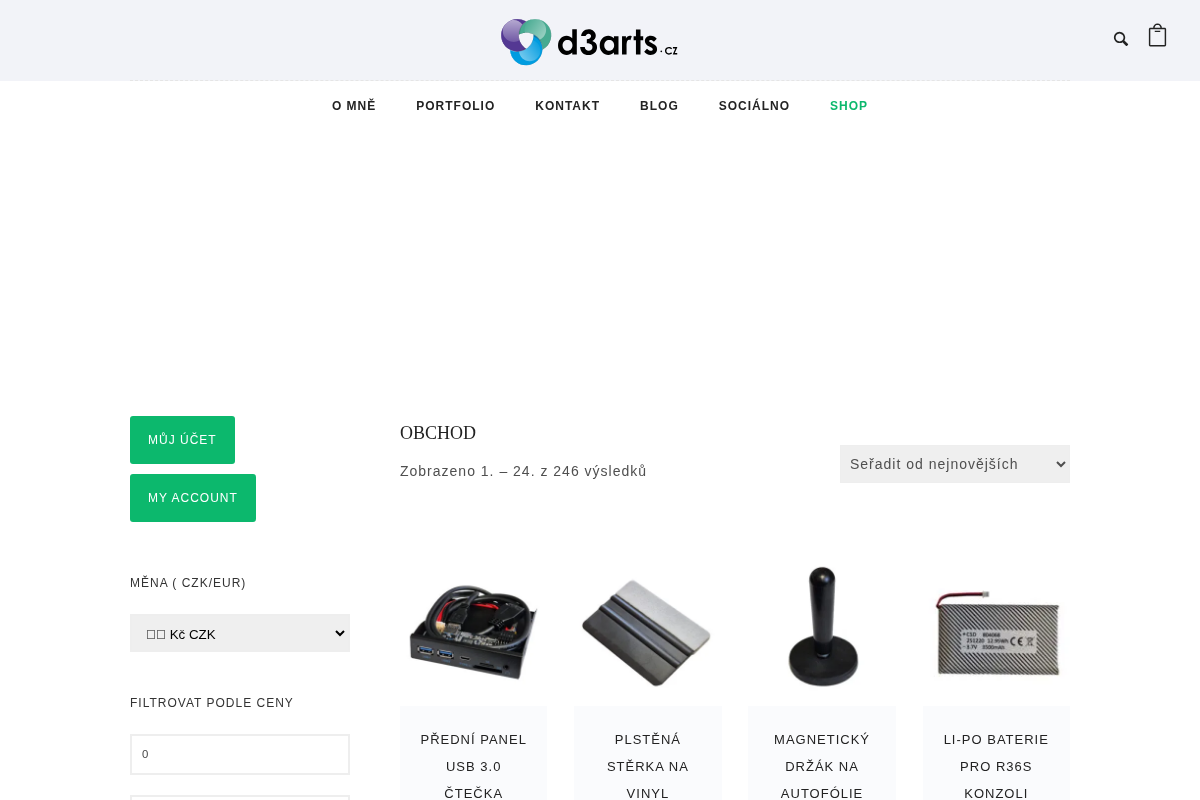Viewport: 1200px width, 800px height.
Task: Open the KONTAKT menu item
Action: pos(567,106)
